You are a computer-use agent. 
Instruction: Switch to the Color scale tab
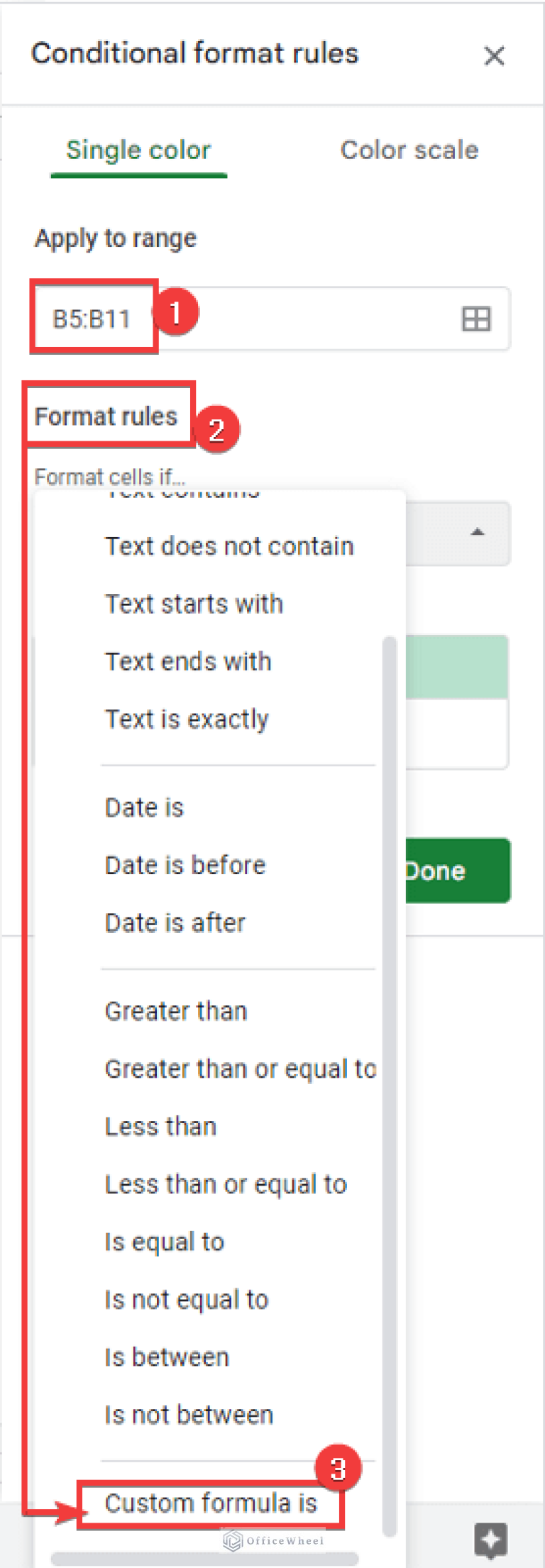point(409,150)
